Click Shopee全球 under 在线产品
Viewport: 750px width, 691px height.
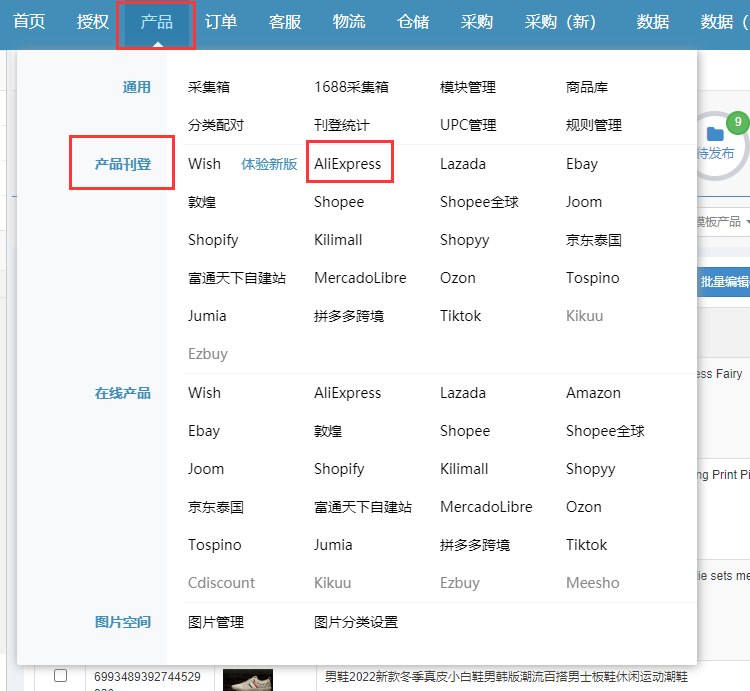(605, 431)
